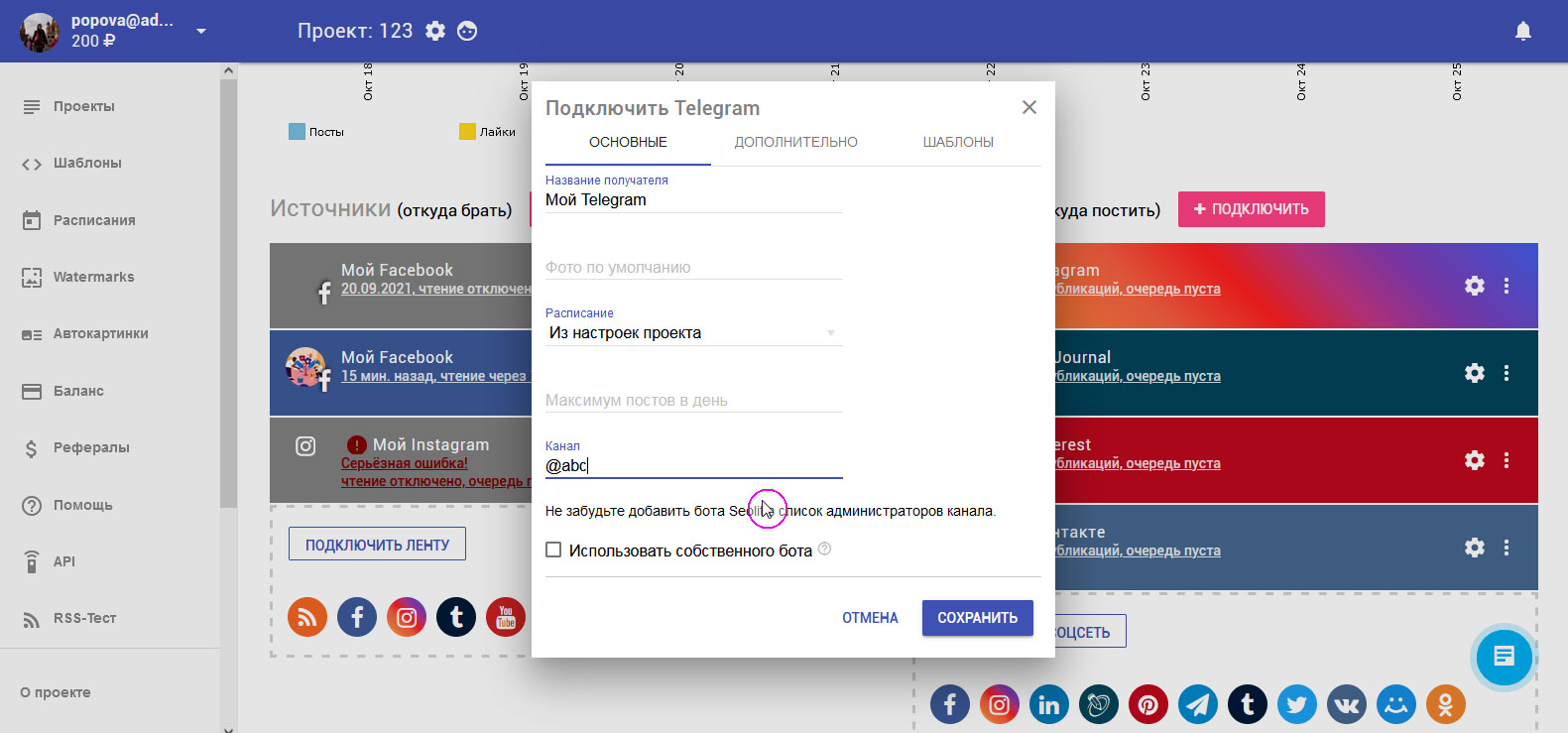
Task: Open Расписания in the left sidebar
Action: click(94, 220)
